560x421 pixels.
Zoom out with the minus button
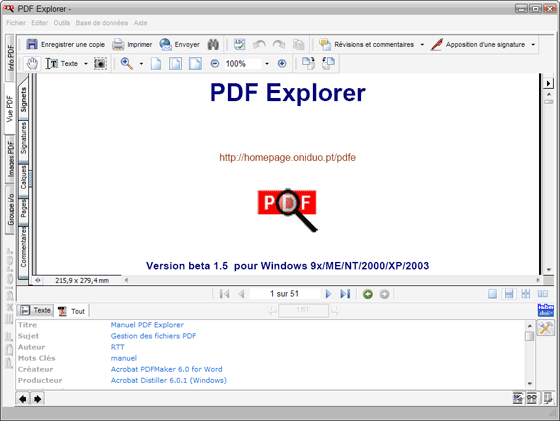coord(215,64)
